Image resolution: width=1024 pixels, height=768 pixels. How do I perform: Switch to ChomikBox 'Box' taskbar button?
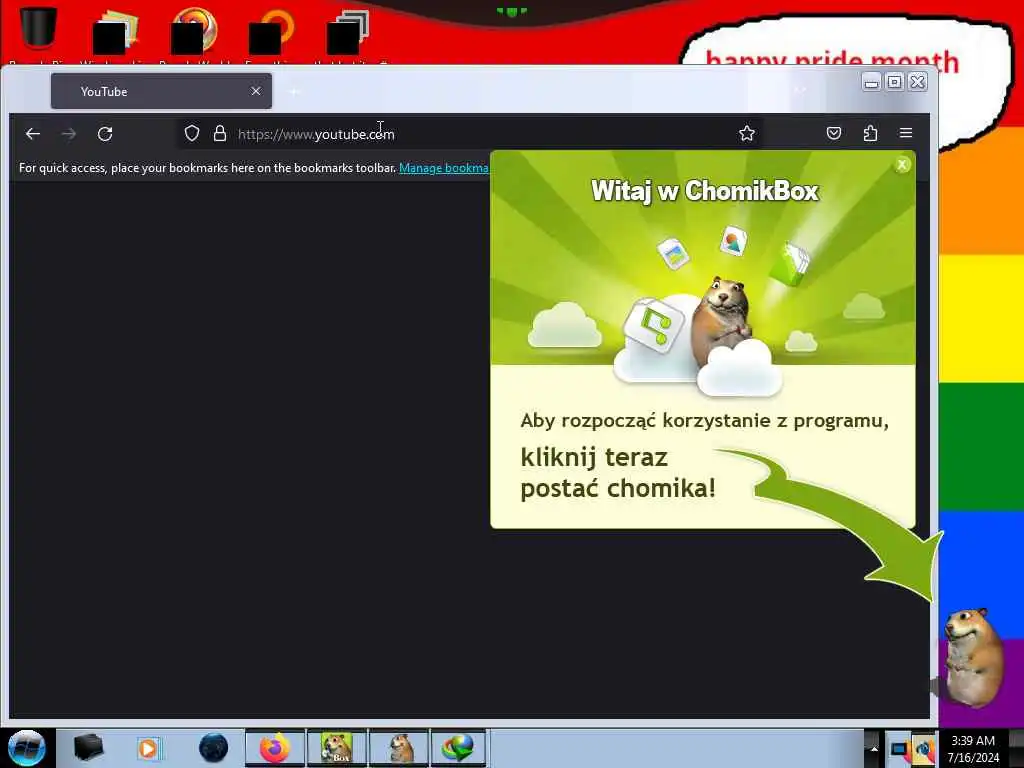click(x=336, y=748)
